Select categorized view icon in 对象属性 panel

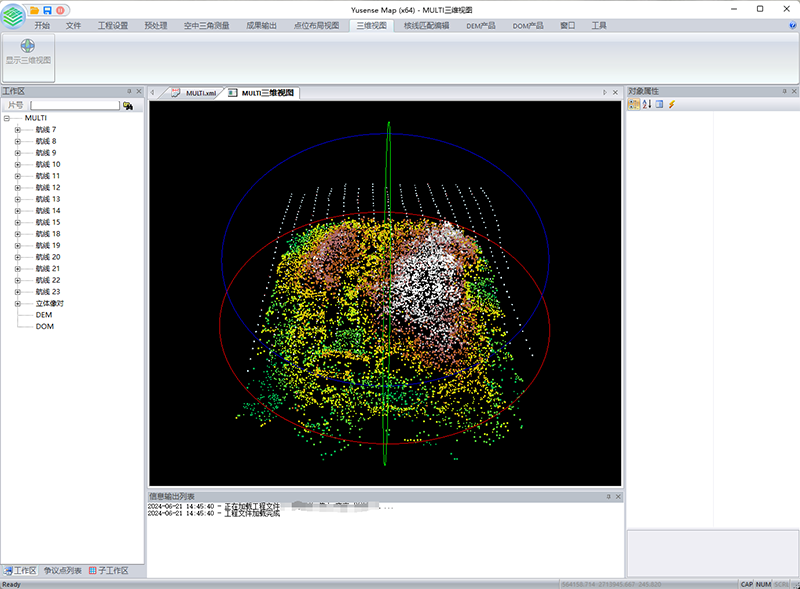click(x=633, y=104)
